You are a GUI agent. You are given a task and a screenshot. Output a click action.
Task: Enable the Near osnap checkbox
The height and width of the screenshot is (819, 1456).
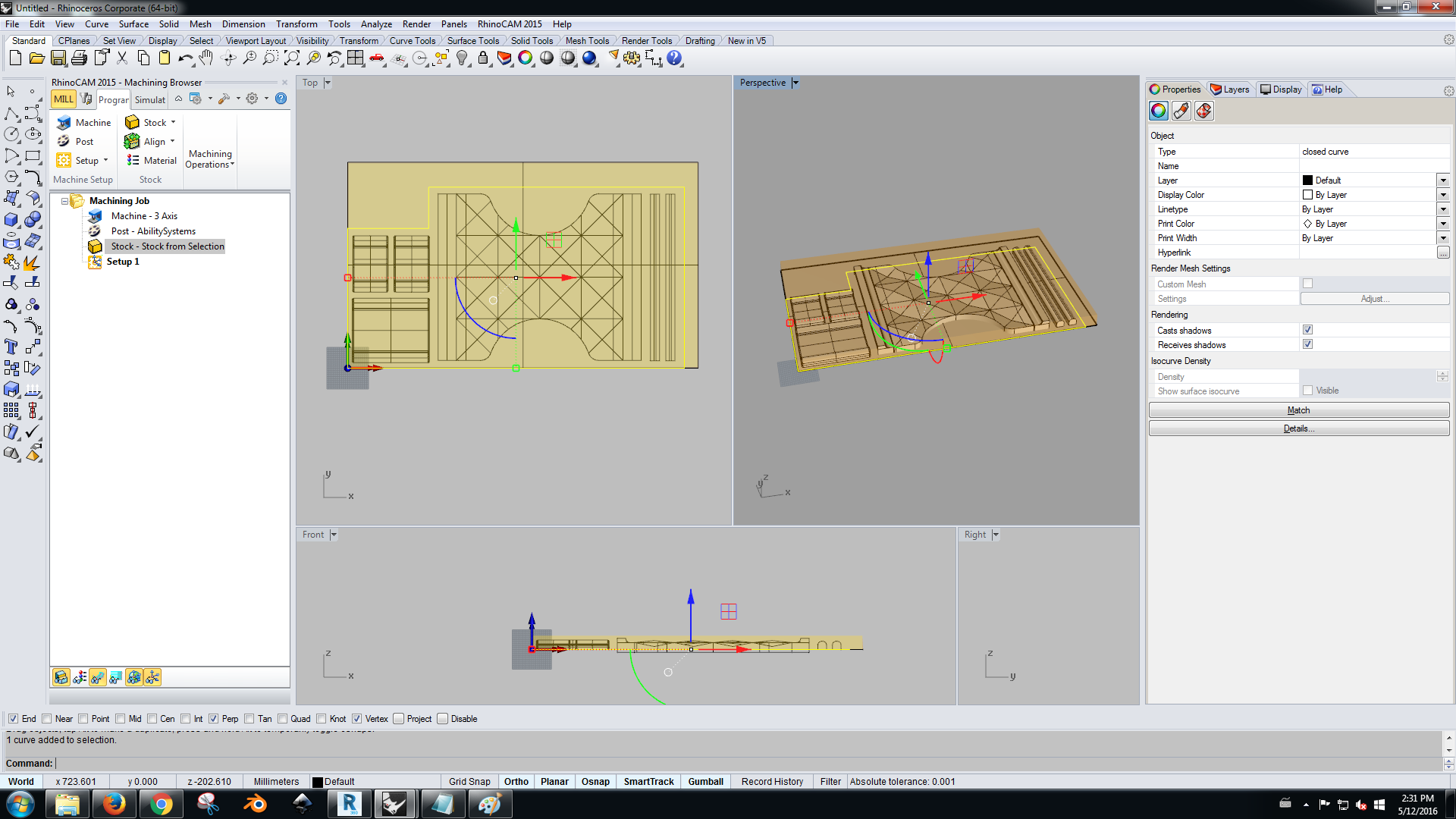click(47, 719)
